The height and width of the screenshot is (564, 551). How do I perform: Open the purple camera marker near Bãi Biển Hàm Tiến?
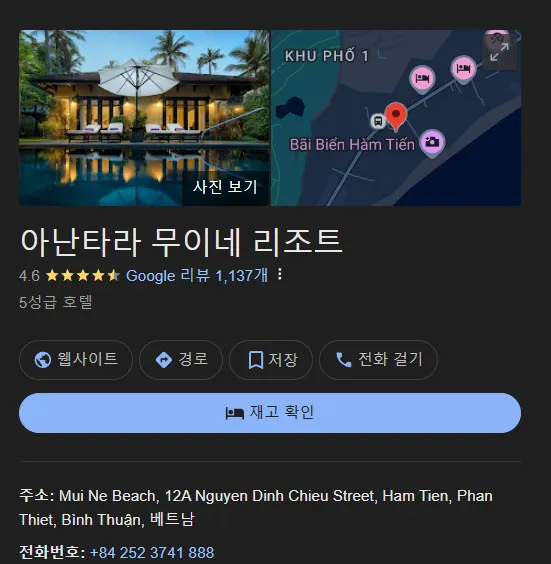click(432, 143)
